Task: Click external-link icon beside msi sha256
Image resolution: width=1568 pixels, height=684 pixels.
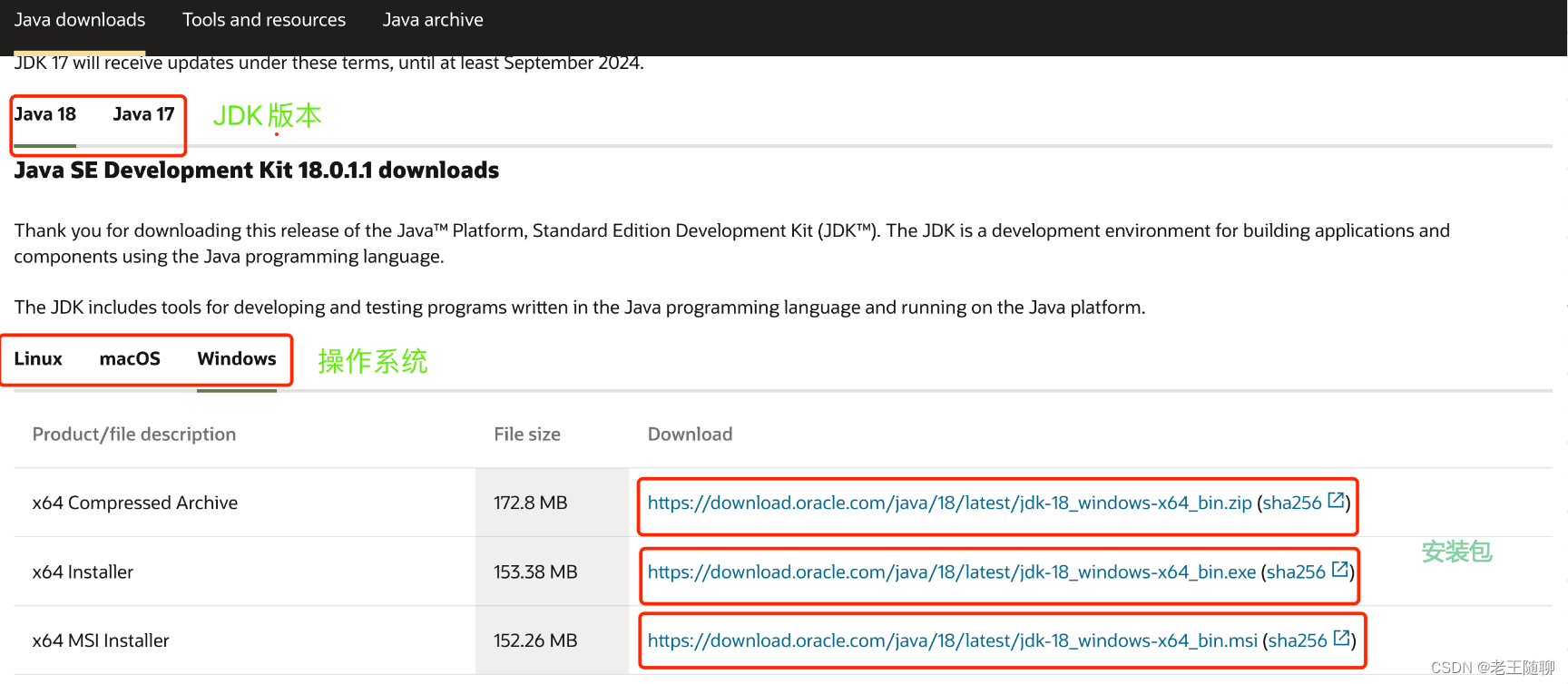Action: pos(1342,638)
